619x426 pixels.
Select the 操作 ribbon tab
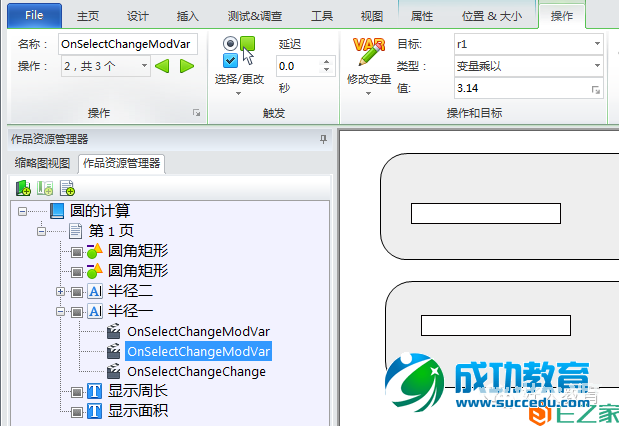click(562, 16)
